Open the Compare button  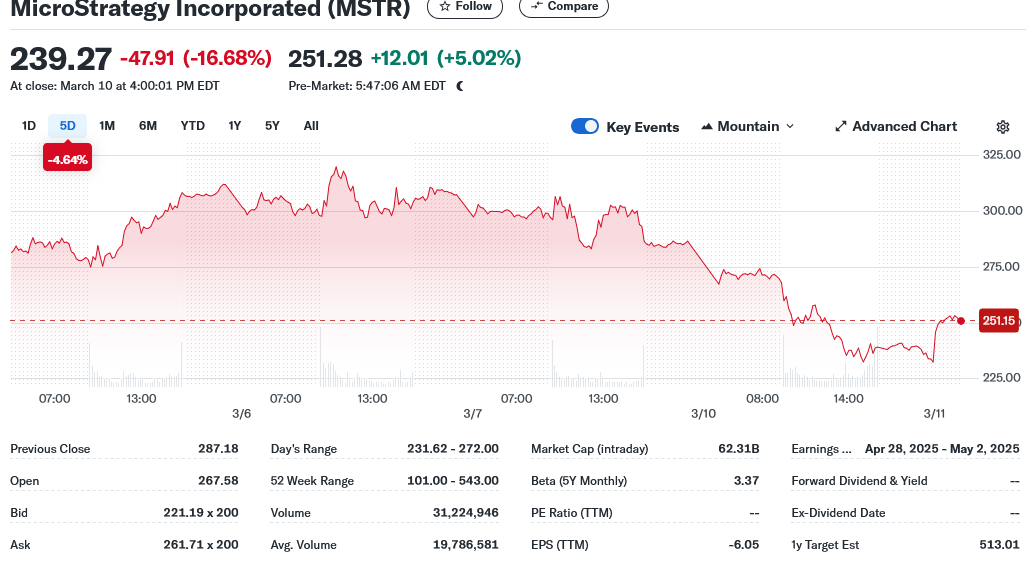(563, 7)
